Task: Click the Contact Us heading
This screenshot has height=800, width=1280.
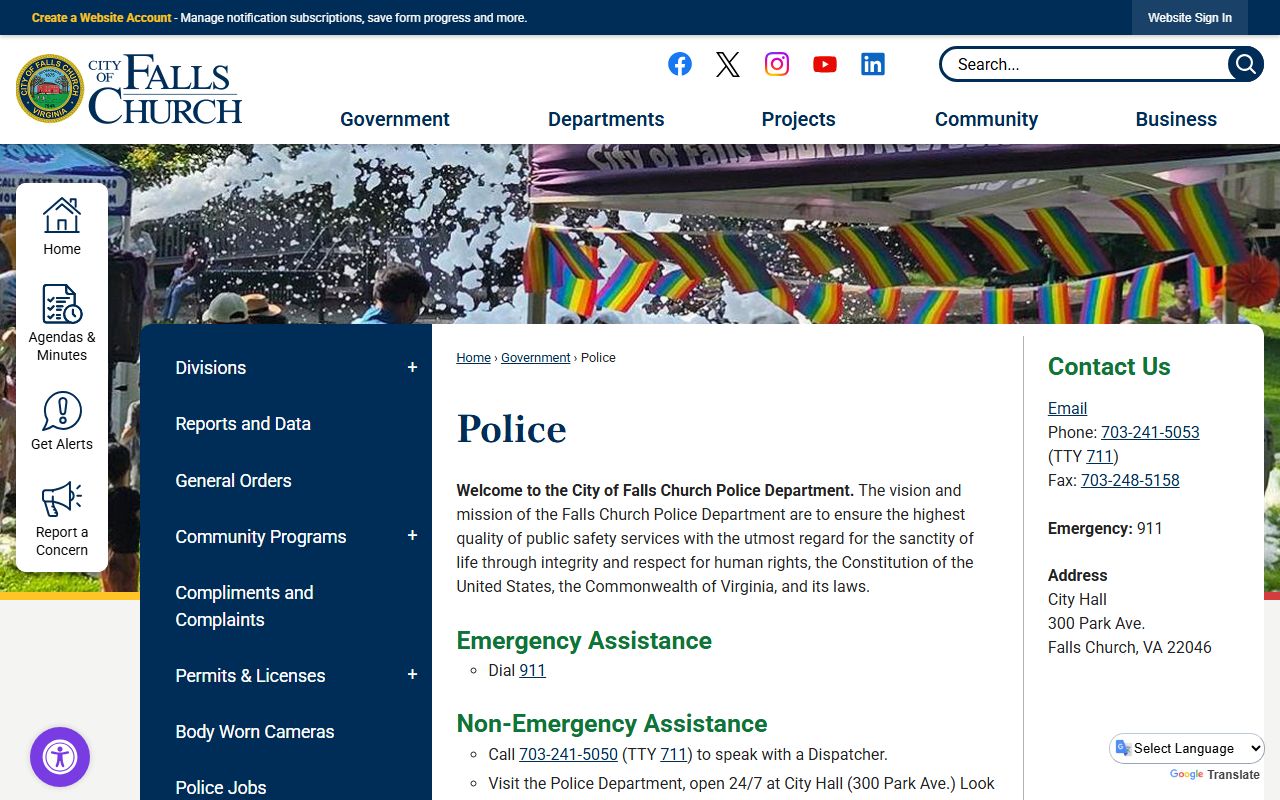Action: tap(1109, 367)
